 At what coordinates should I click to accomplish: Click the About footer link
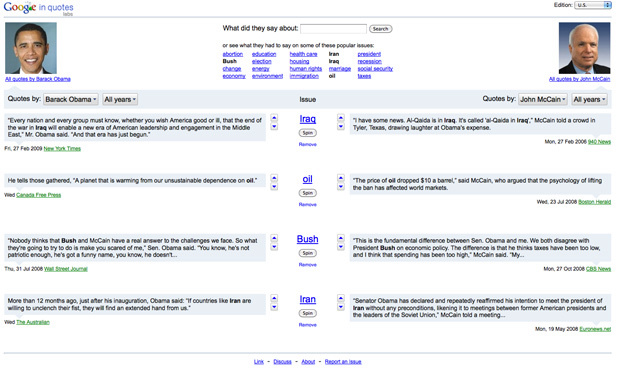coord(308,362)
